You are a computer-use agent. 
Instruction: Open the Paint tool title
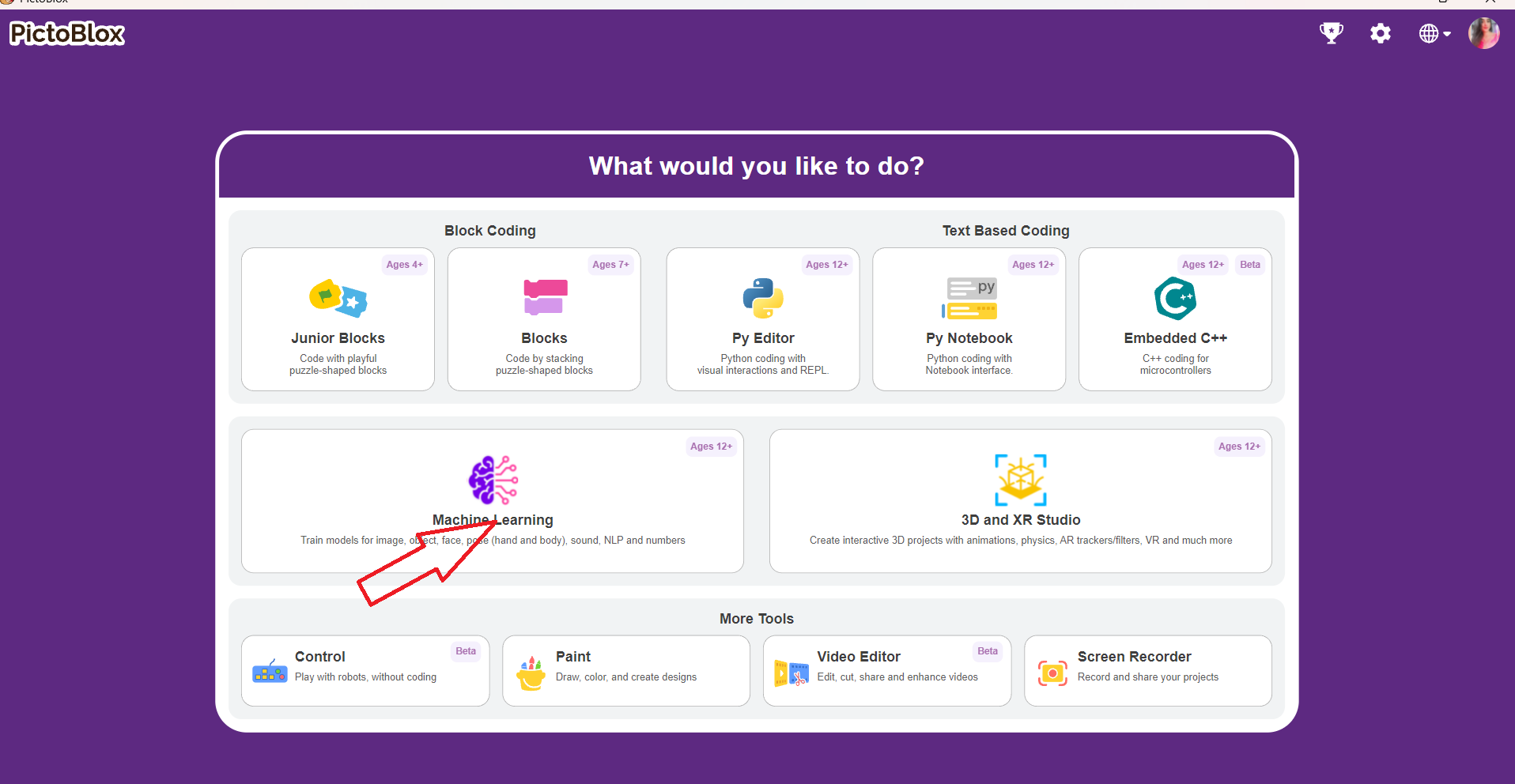(573, 657)
